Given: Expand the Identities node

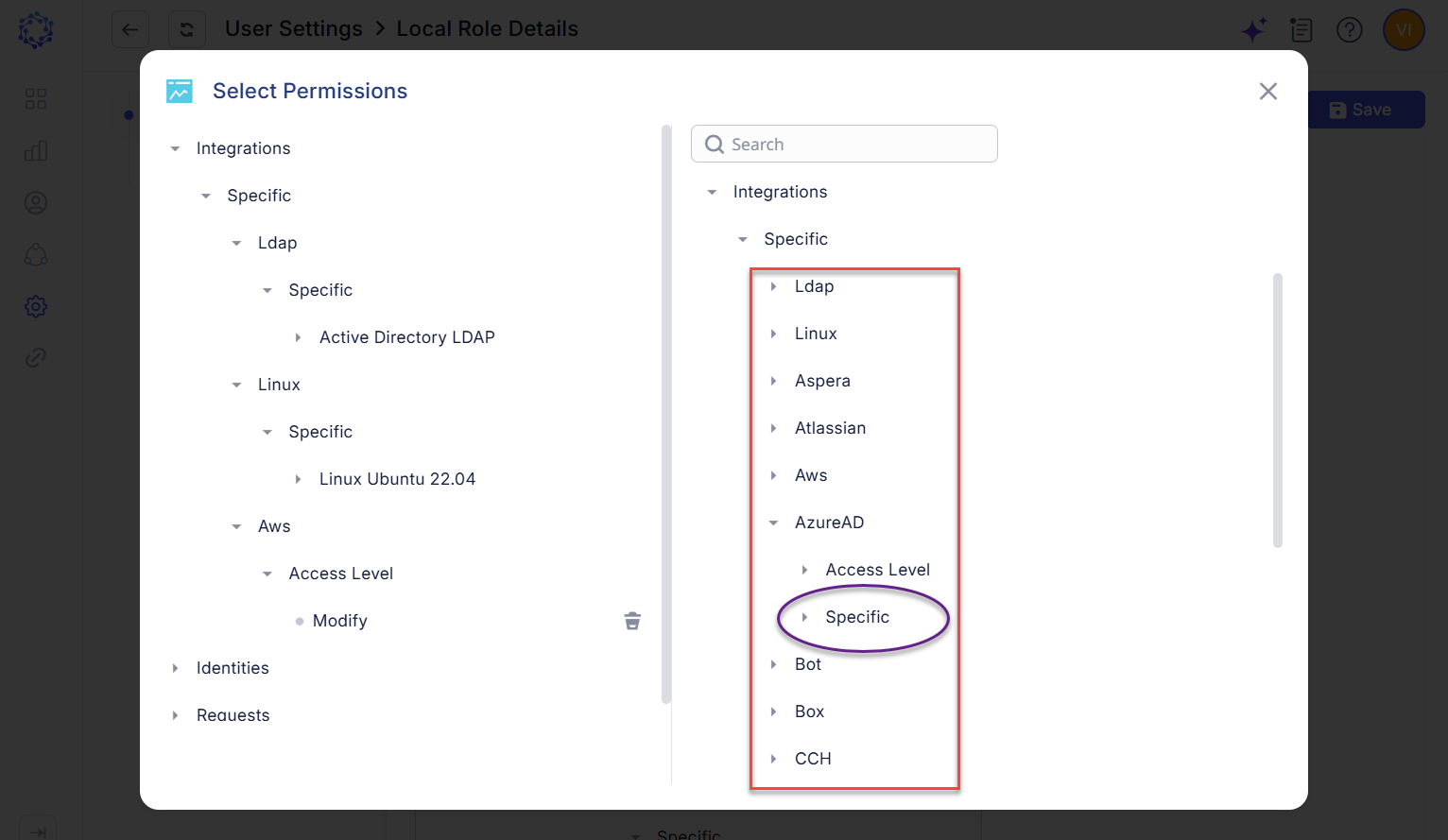Looking at the screenshot, I should pos(175,668).
